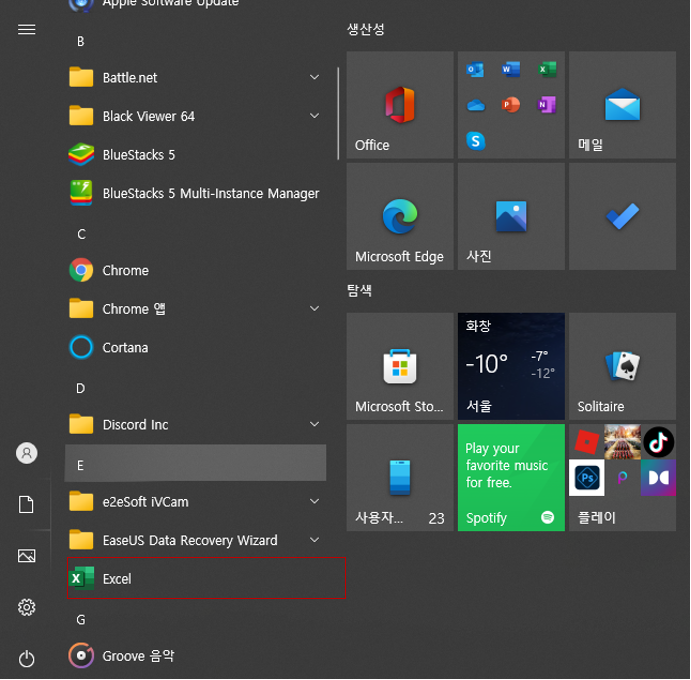This screenshot has width=691, height=680.
Task: Open the Spotify tile
Action: (511, 478)
